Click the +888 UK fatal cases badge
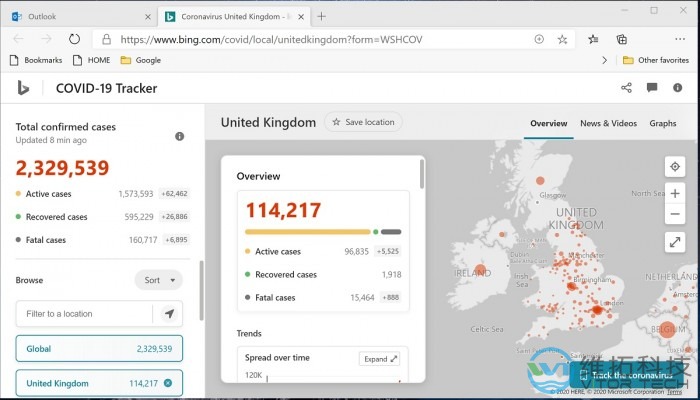This screenshot has width=700, height=400. (390, 297)
